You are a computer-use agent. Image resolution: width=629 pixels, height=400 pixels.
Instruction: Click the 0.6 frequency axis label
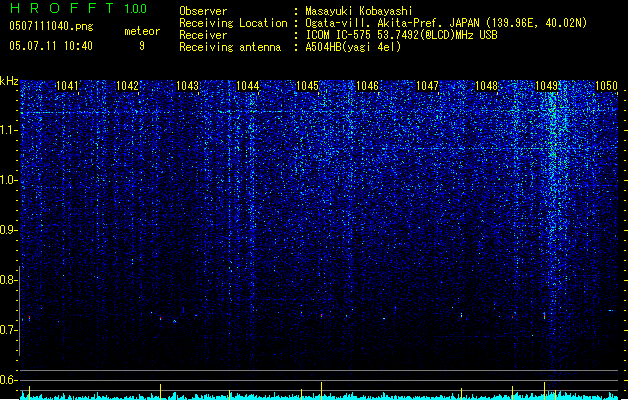tap(8, 380)
